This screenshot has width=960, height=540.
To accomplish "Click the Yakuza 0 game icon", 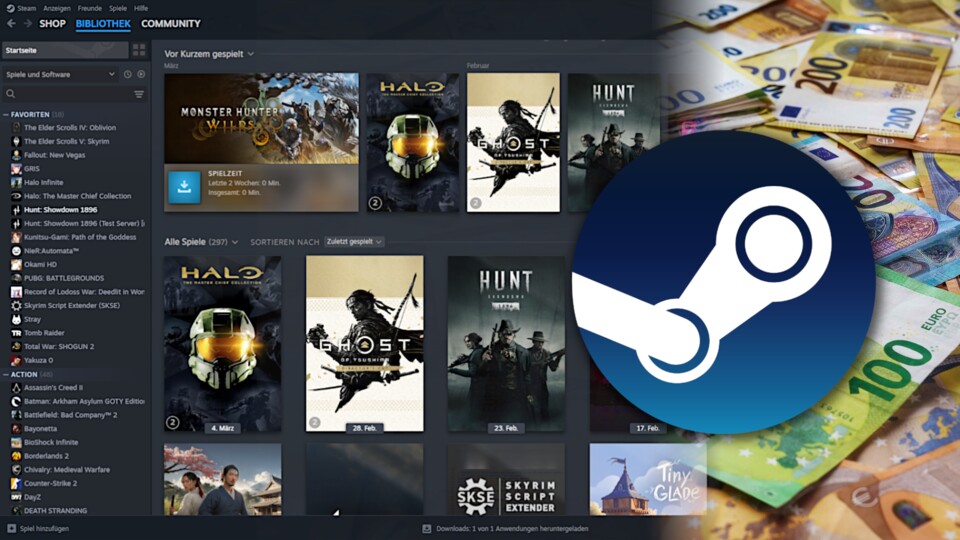I will (17, 360).
